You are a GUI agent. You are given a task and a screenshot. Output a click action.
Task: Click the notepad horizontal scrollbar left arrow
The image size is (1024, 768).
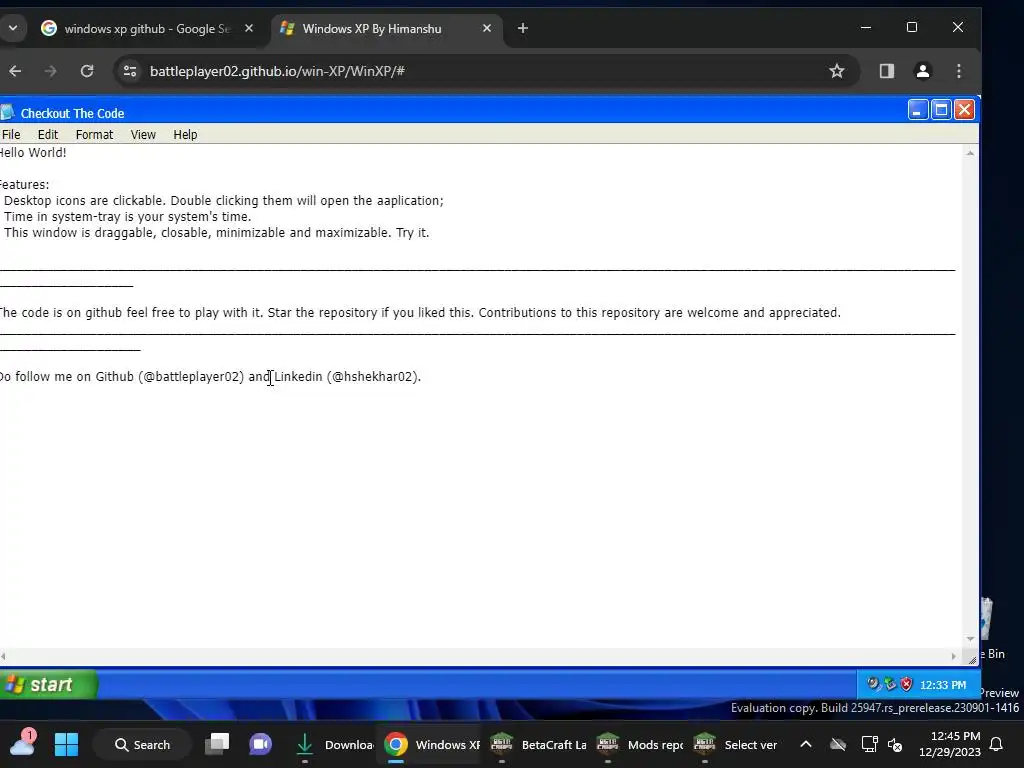pos(4,656)
